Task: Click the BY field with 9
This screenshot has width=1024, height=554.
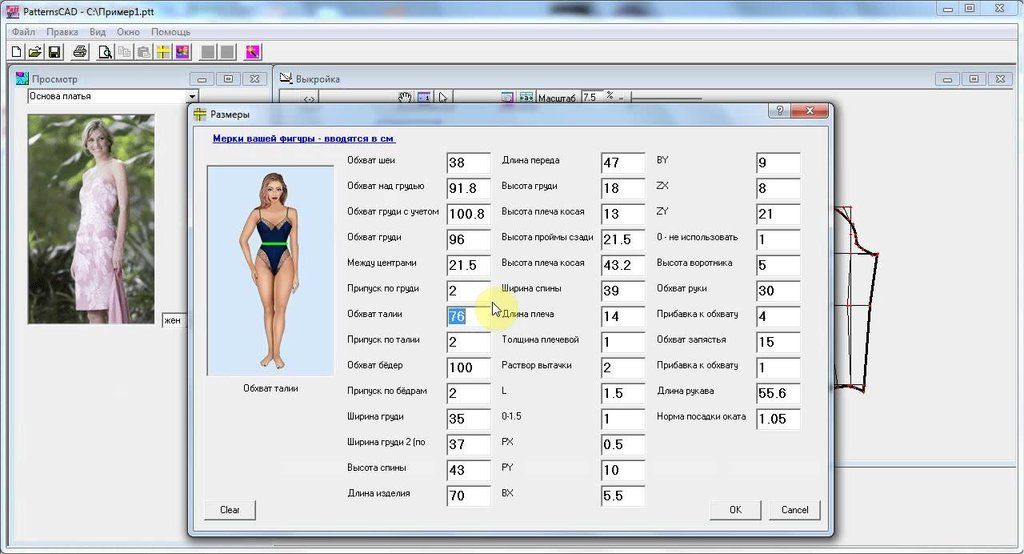Action: (778, 163)
